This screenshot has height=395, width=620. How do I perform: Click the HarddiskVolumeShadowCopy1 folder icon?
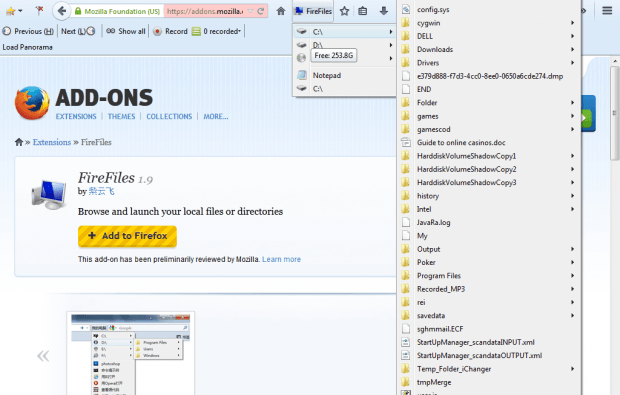(x=405, y=156)
